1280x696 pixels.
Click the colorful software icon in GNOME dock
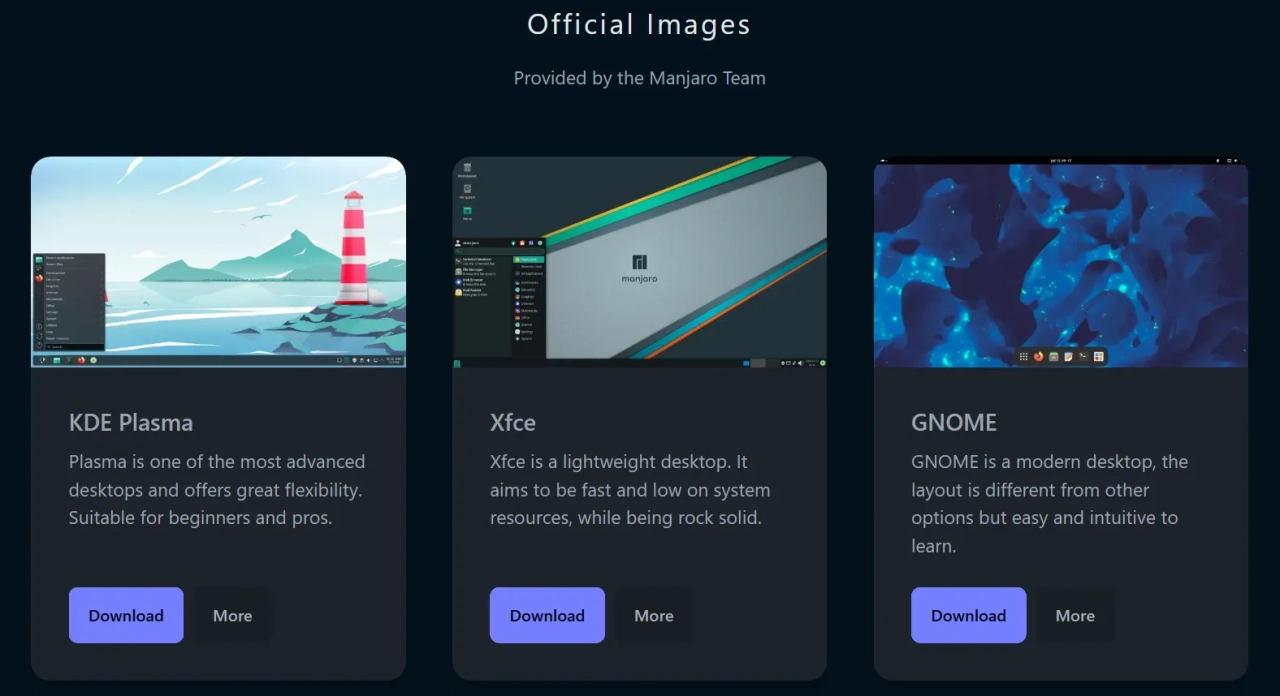pyautogui.click(x=1098, y=357)
